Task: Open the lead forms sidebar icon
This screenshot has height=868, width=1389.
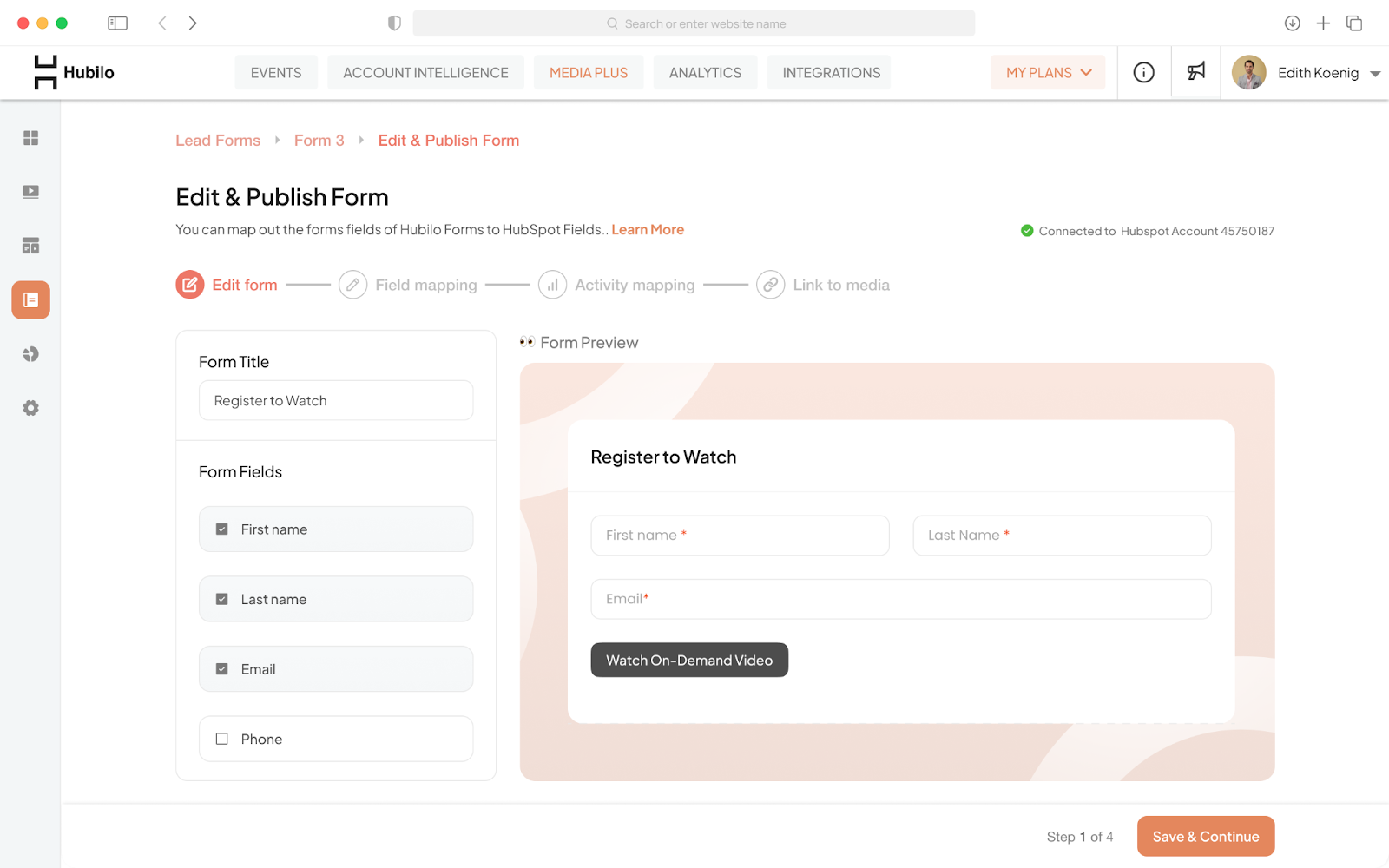Action: [x=30, y=300]
